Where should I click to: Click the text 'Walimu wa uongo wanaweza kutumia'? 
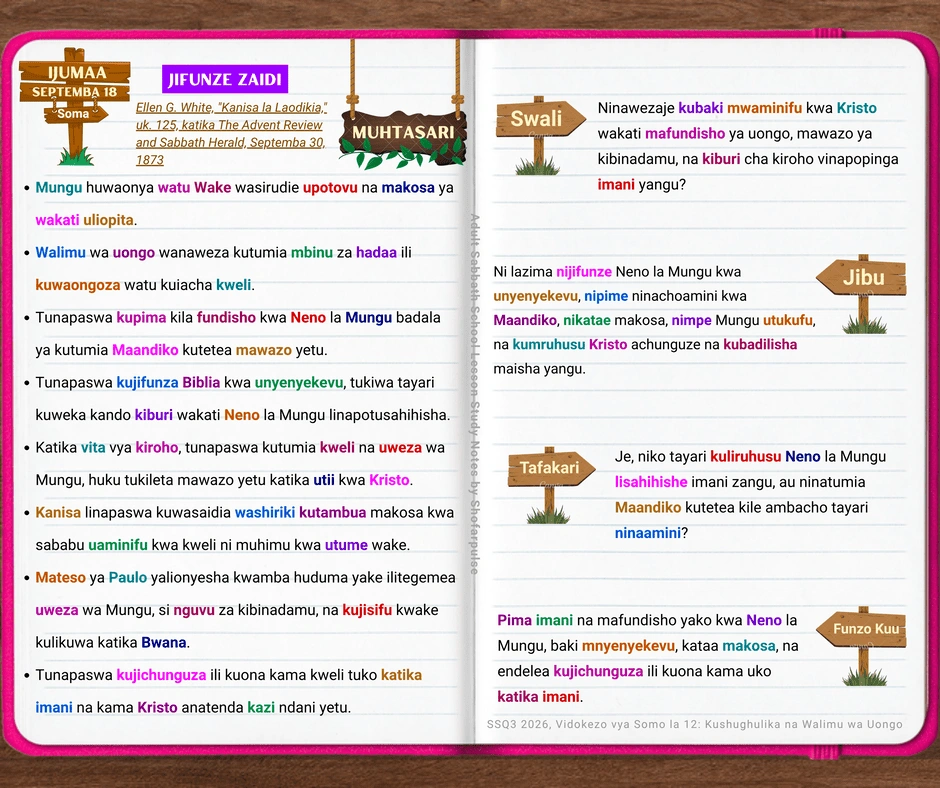point(161,252)
